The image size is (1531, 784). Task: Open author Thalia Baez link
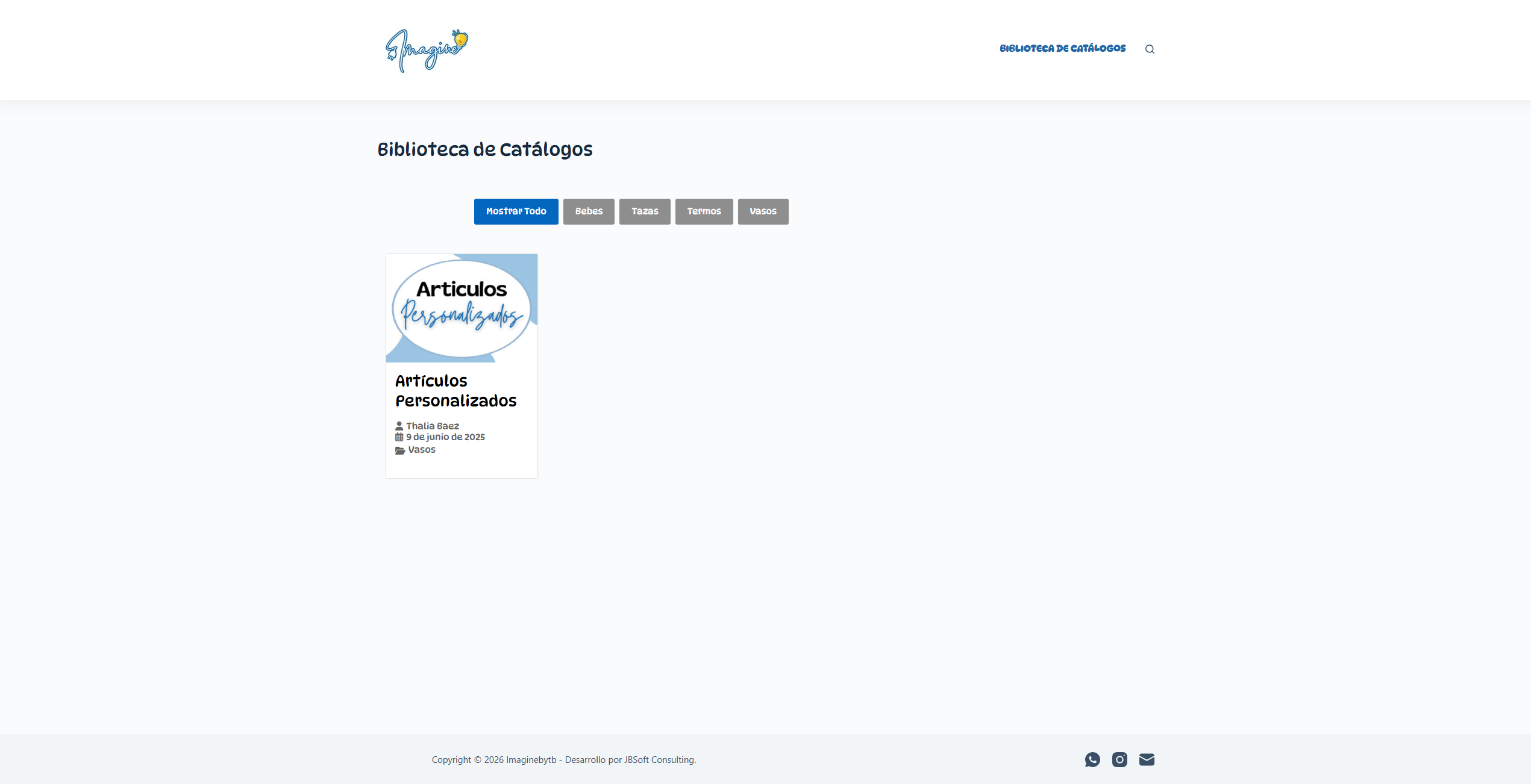(432, 426)
